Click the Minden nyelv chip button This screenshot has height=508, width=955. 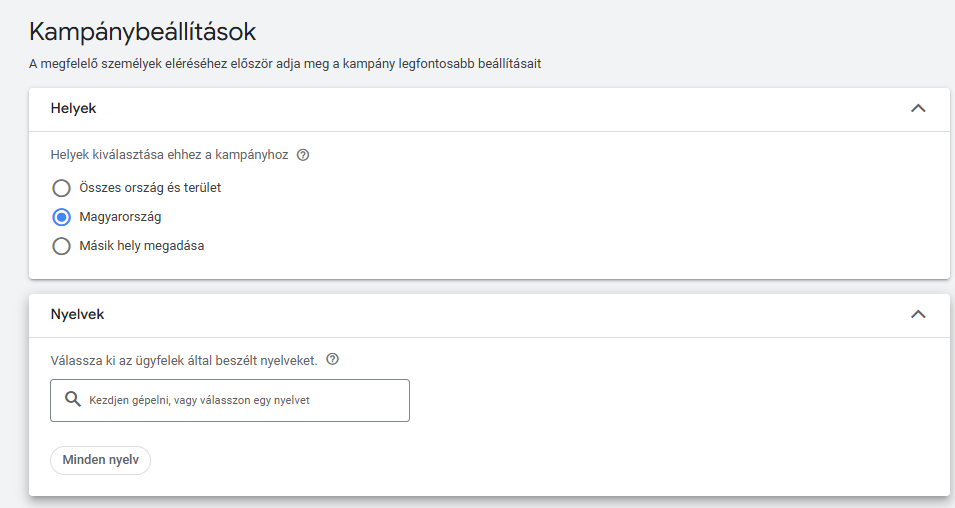(x=100, y=460)
